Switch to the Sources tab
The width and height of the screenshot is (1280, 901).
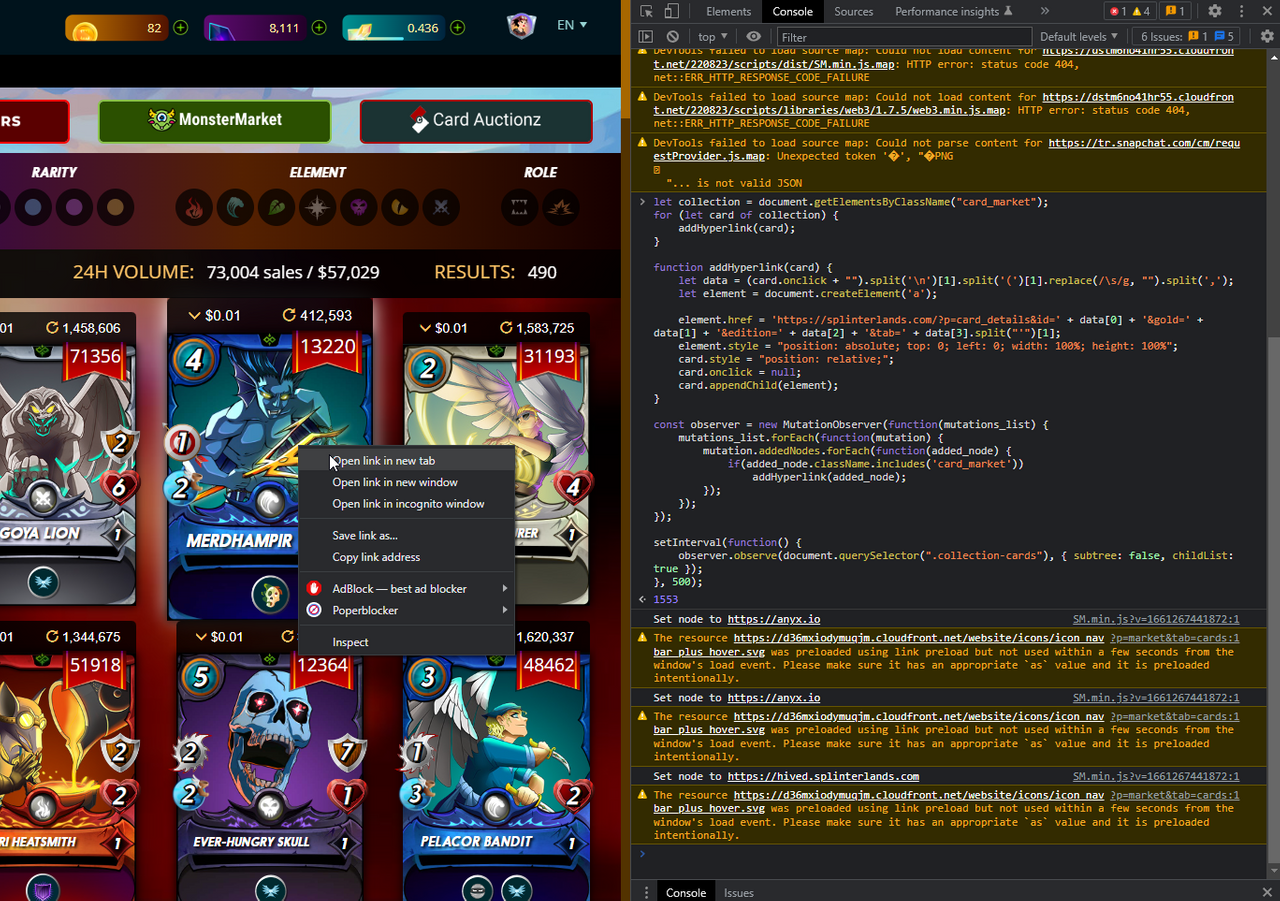pos(853,11)
